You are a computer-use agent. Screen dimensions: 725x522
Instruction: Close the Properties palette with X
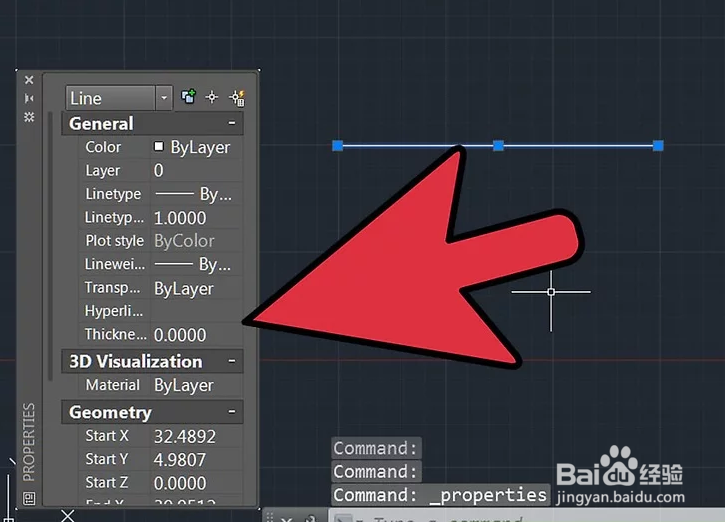click(x=29, y=80)
